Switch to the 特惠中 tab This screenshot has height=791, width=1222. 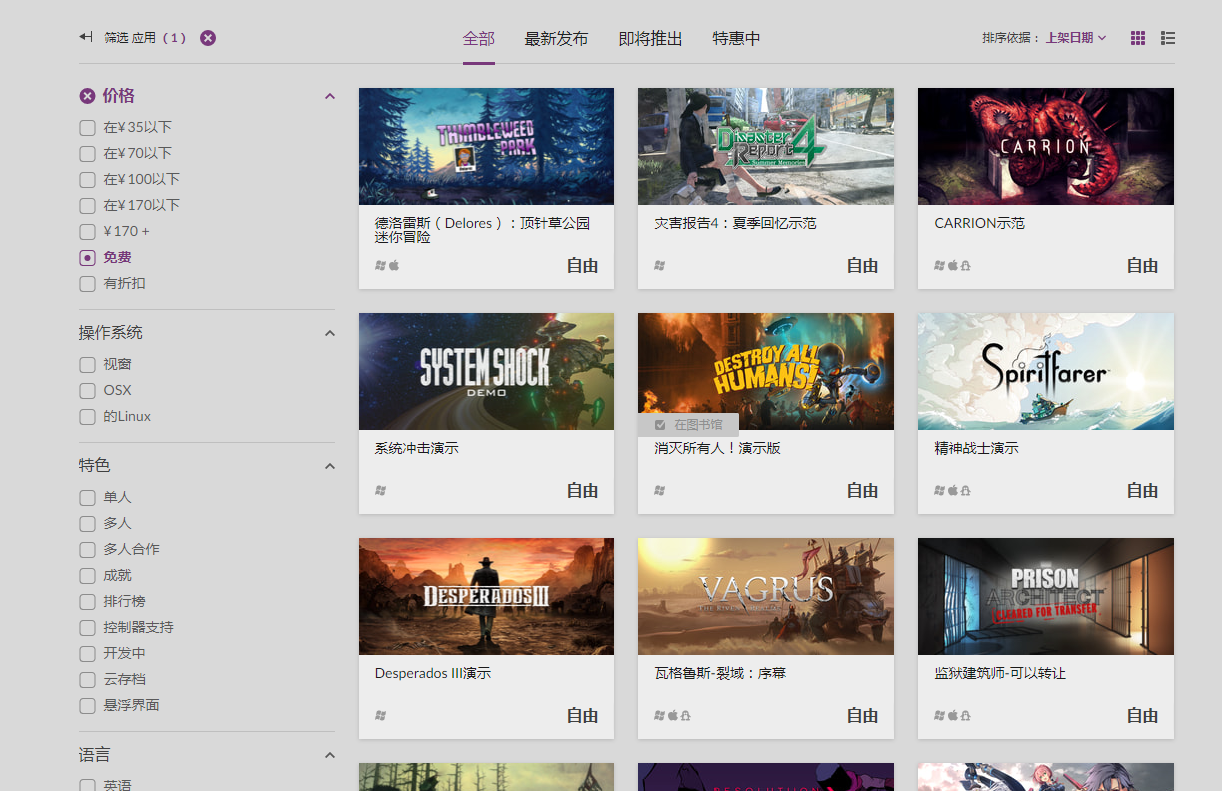[736, 38]
